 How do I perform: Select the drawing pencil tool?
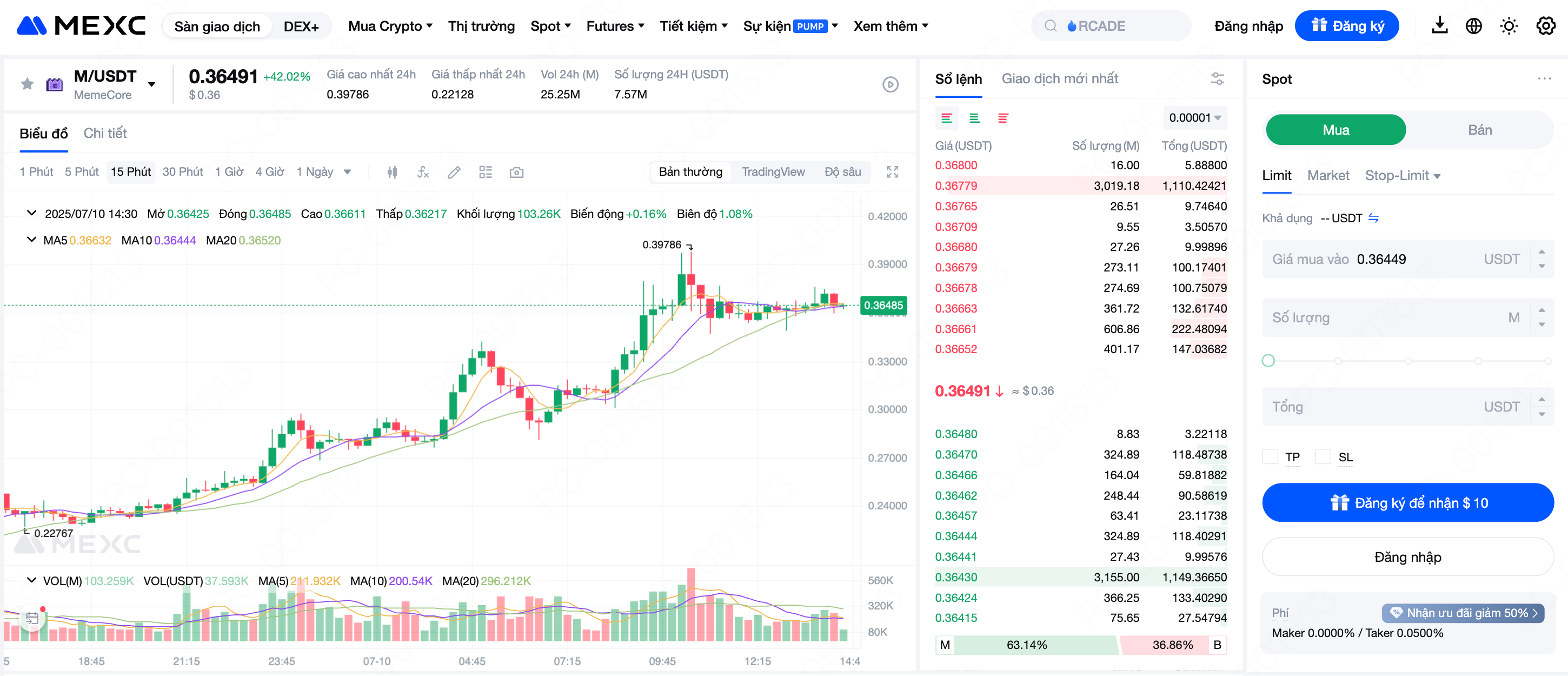click(x=454, y=173)
